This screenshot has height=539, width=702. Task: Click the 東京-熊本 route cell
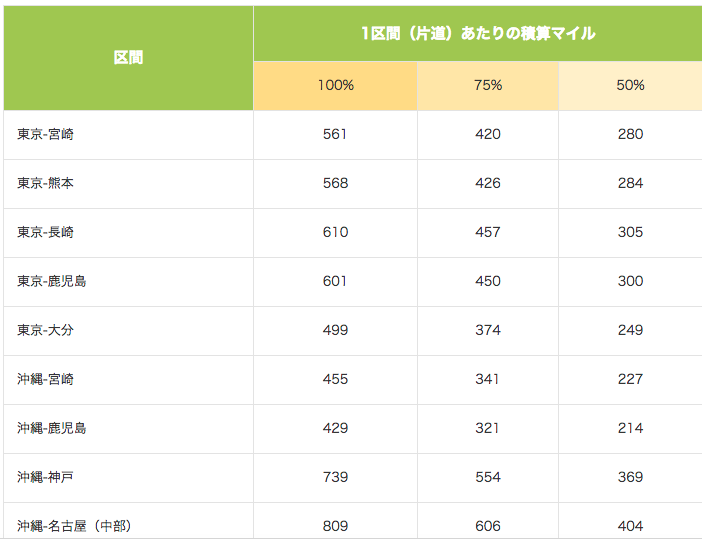[128, 184]
